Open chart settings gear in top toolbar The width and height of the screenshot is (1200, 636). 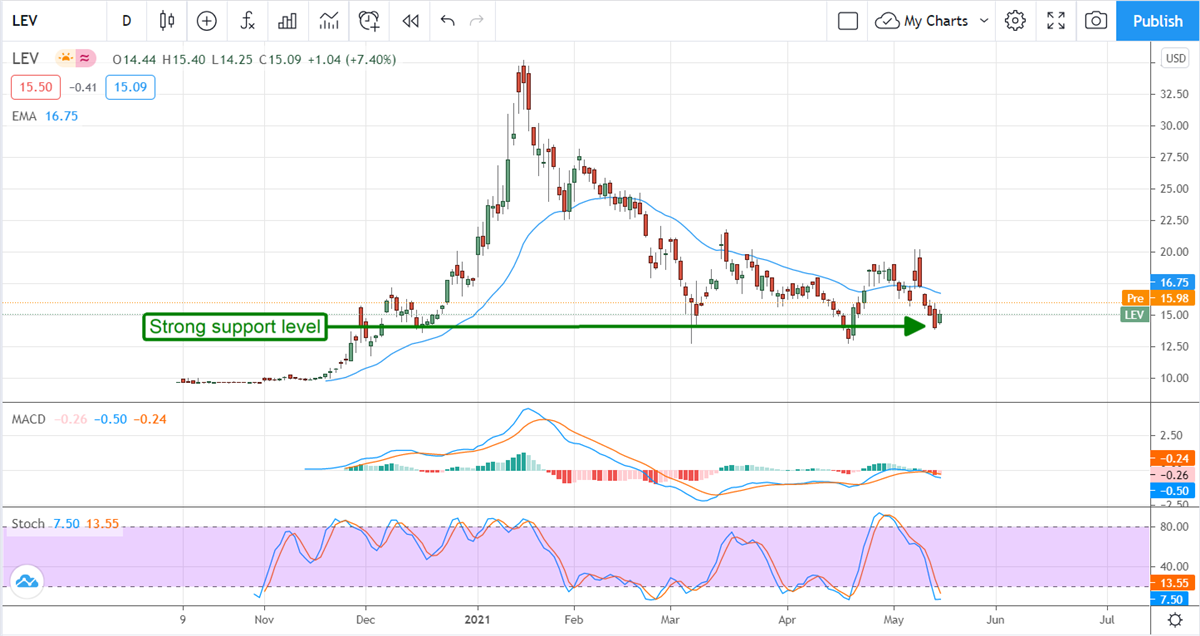coord(1016,20)
